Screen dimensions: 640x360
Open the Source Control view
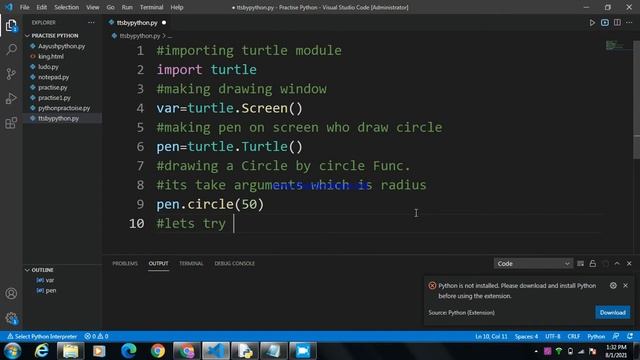click(11, 74)
